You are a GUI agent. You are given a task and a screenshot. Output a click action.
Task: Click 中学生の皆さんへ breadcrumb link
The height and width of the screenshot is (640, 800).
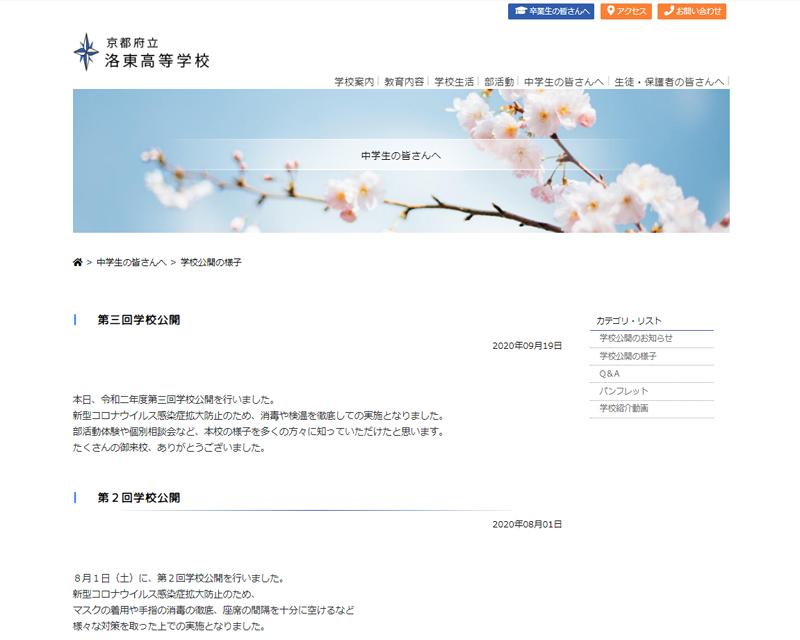click(131, 262)
